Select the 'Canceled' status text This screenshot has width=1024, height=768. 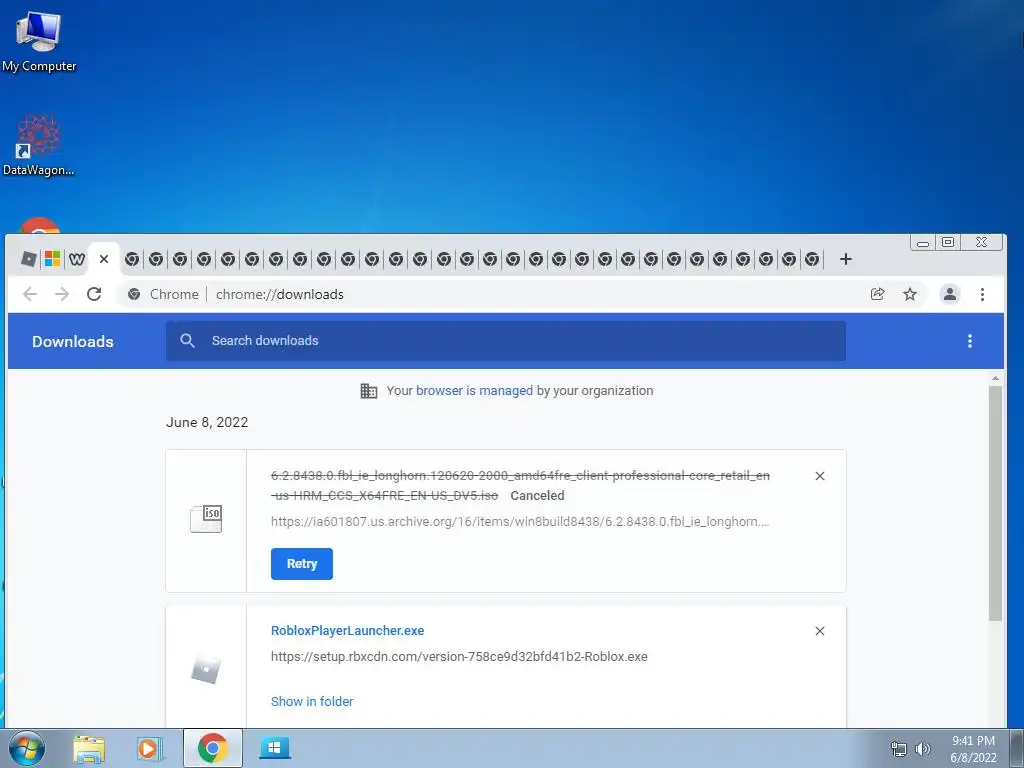537,496
